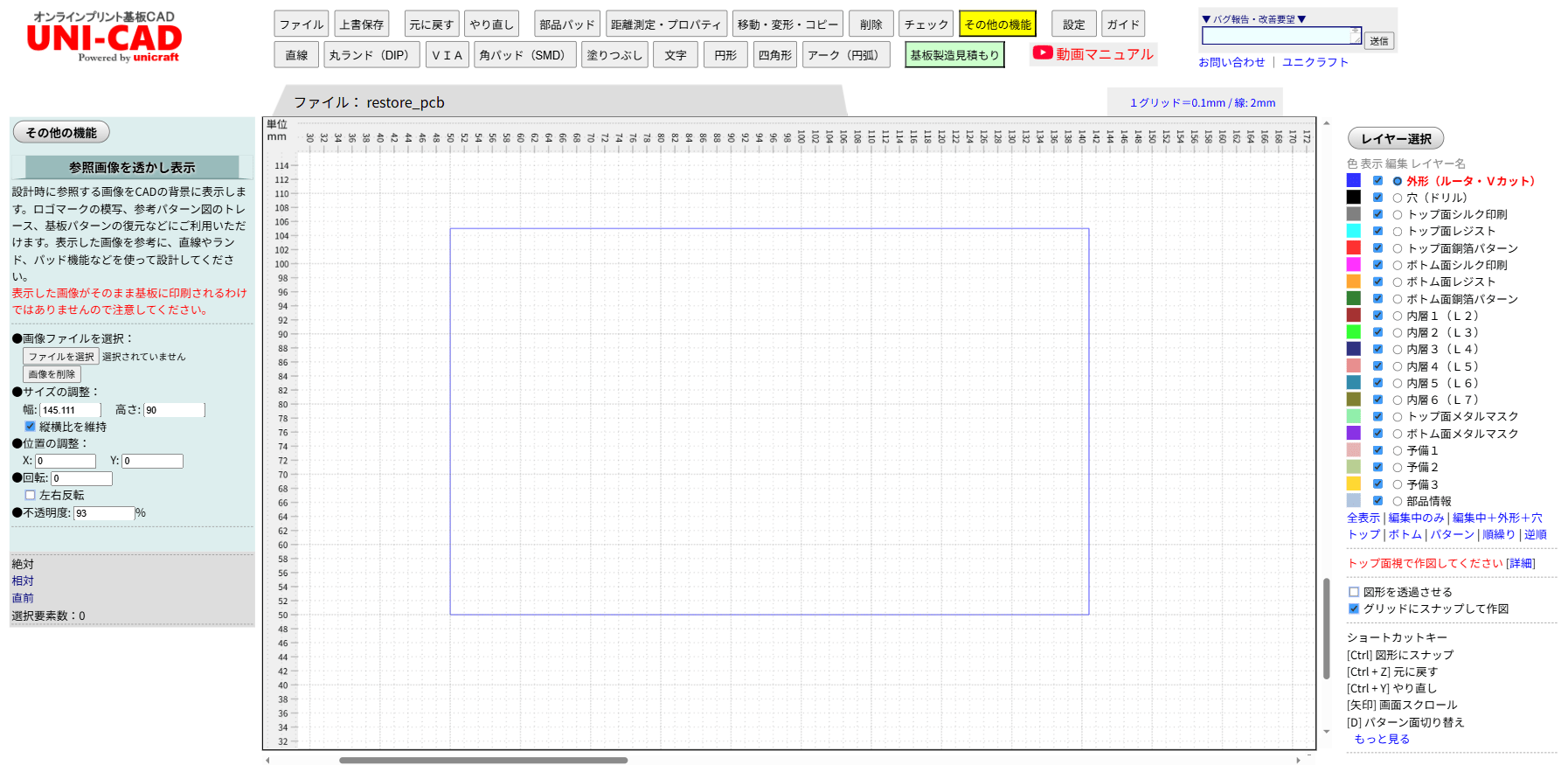Open the ファイル menu

[x=301, y=24]
